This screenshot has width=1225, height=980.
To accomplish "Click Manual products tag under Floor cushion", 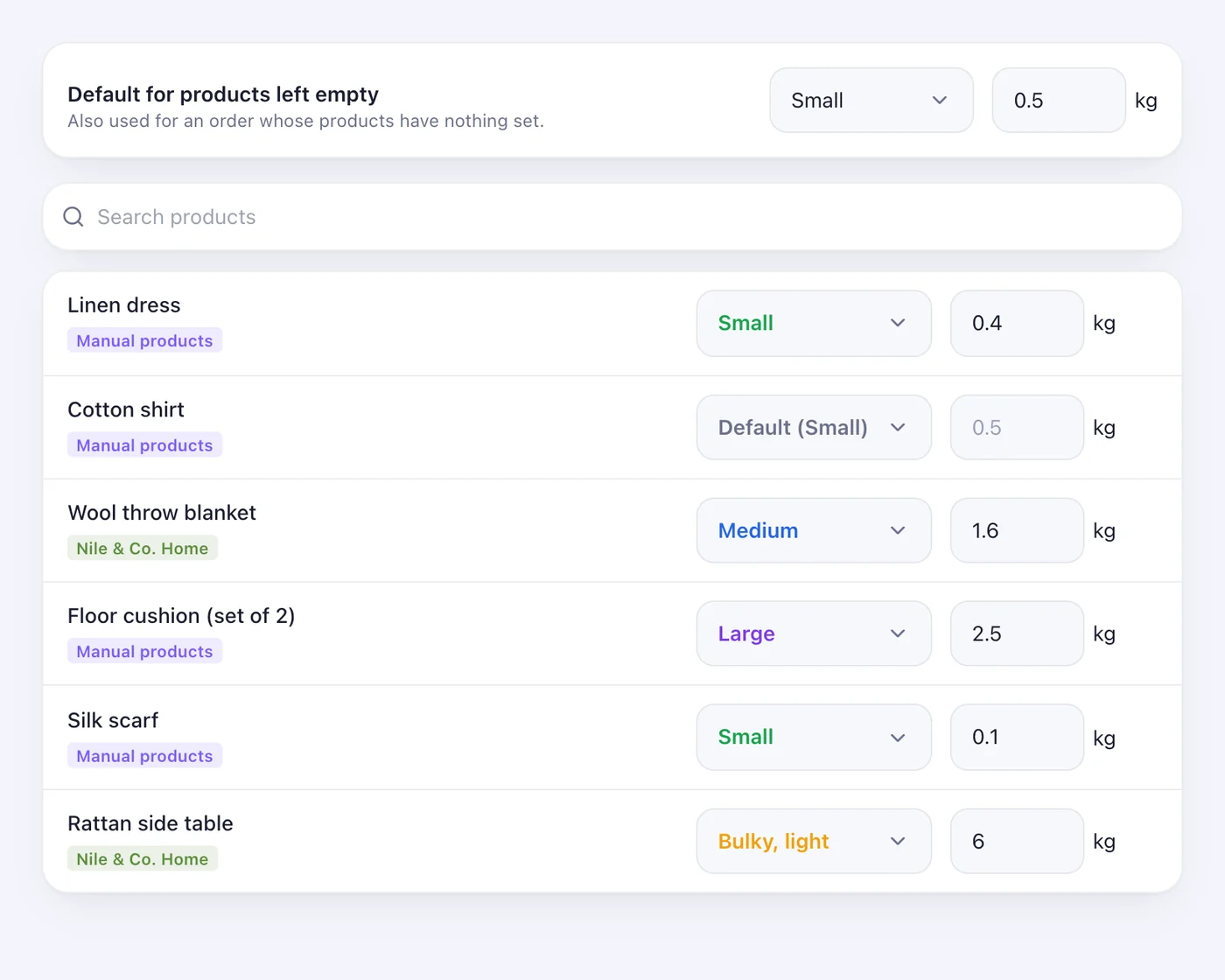I will click(144, 651).
